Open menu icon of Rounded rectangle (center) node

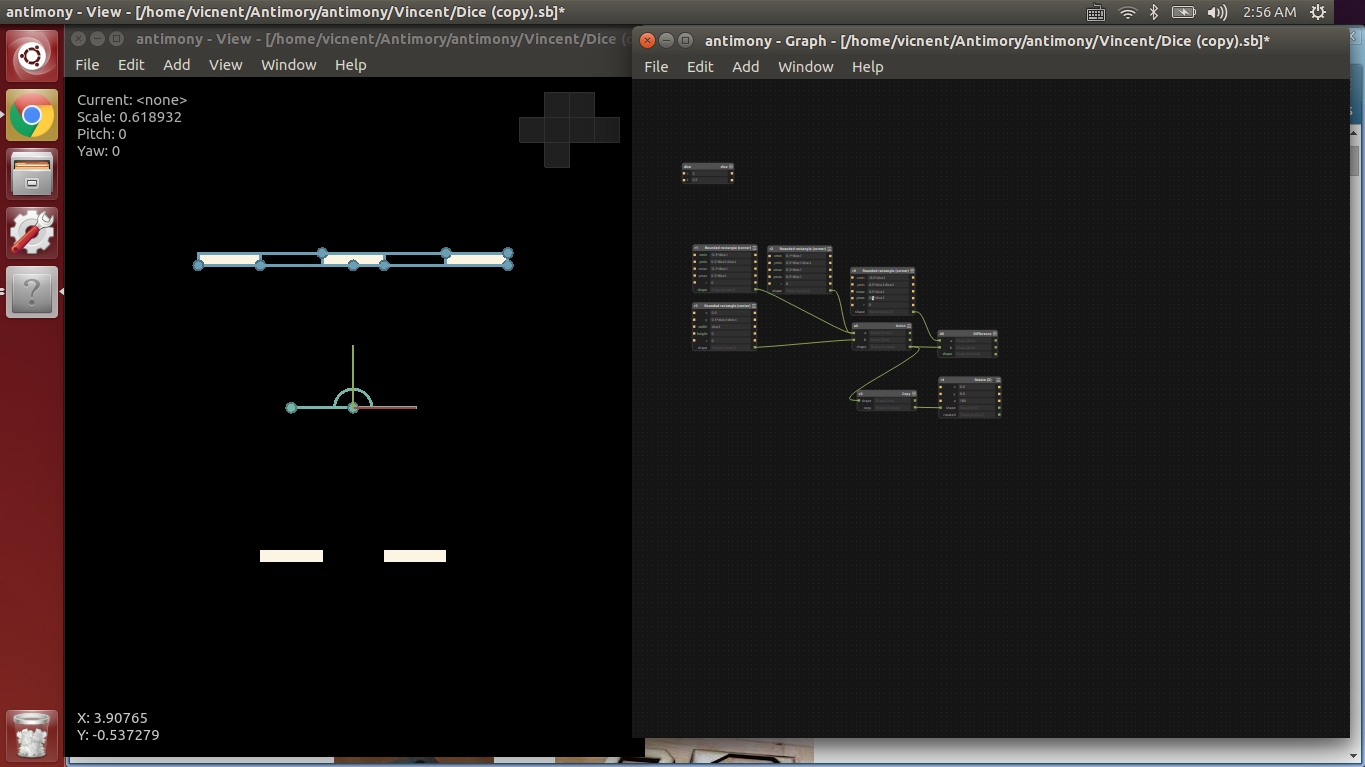pyautogui.click(x=754, y=305)
